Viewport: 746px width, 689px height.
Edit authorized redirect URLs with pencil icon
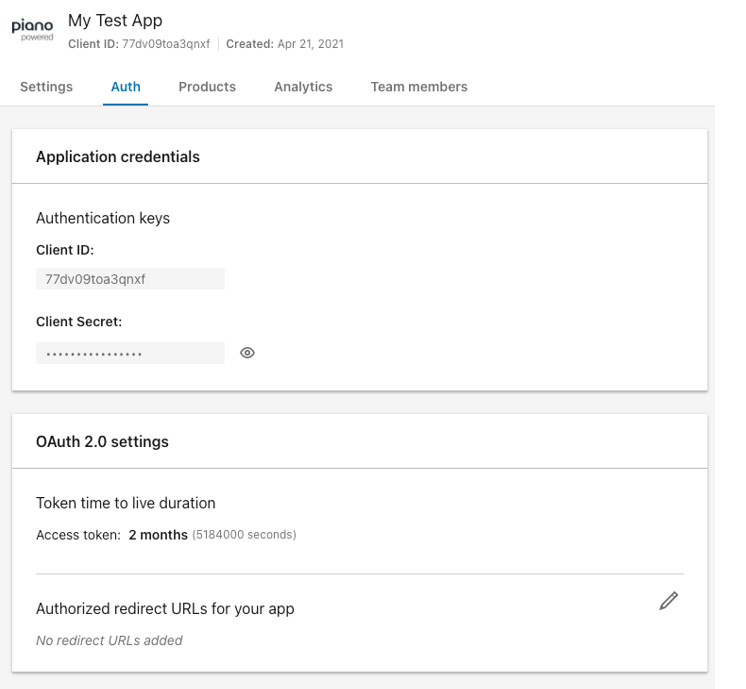668,601
